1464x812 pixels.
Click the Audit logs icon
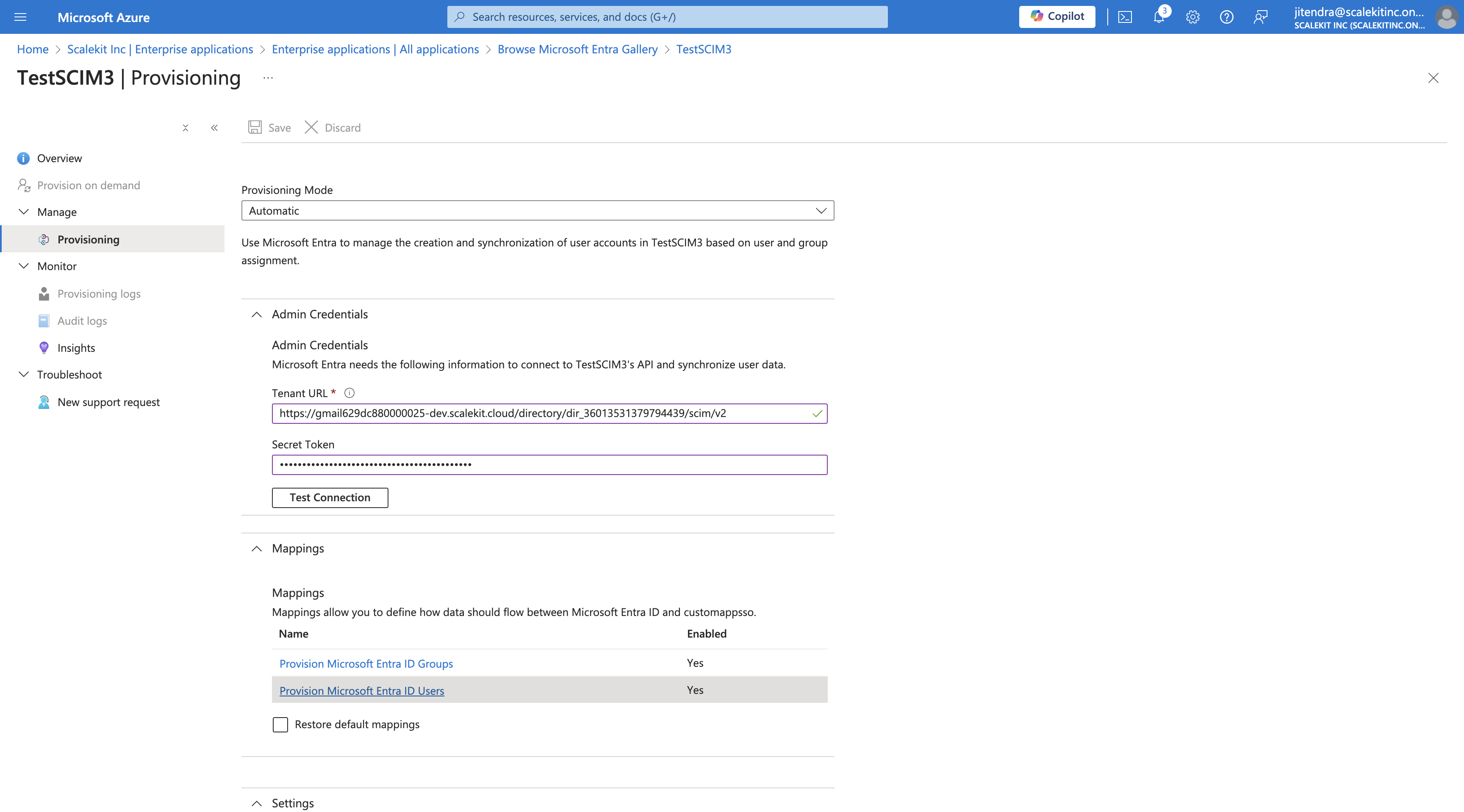[44, 321]
